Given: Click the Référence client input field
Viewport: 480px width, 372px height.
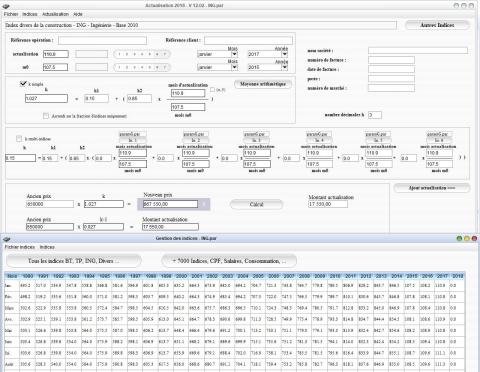Looking at the screenshot, I should pyautogui.click(x=248, y=40).
